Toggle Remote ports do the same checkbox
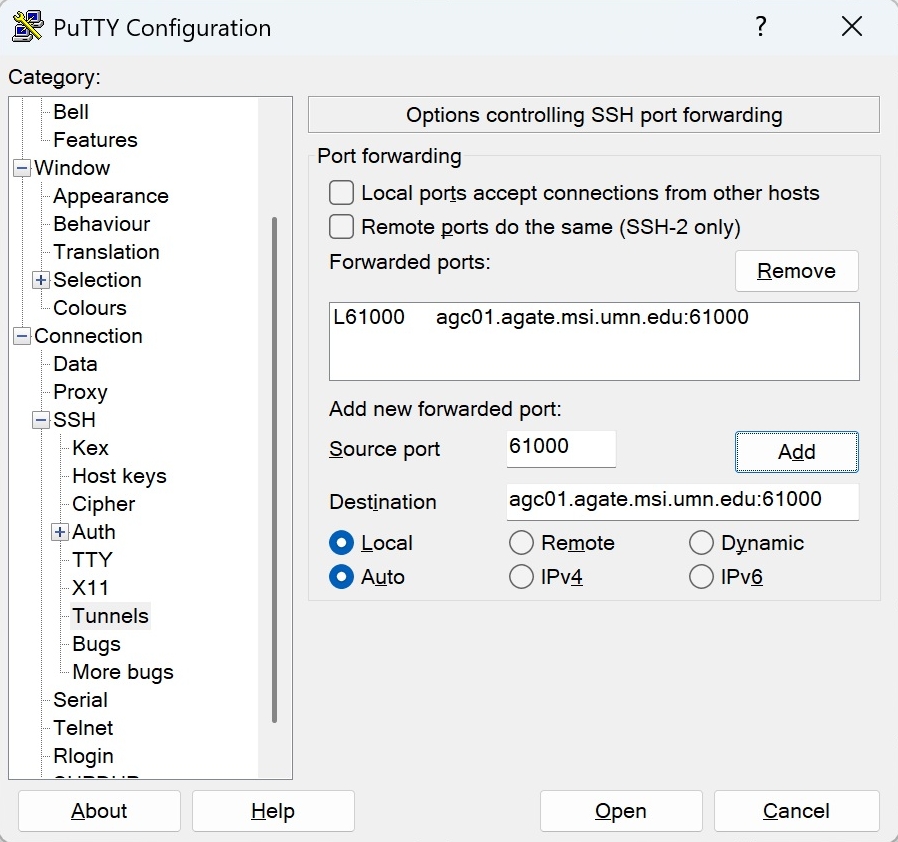 click(x=341, y=226)
